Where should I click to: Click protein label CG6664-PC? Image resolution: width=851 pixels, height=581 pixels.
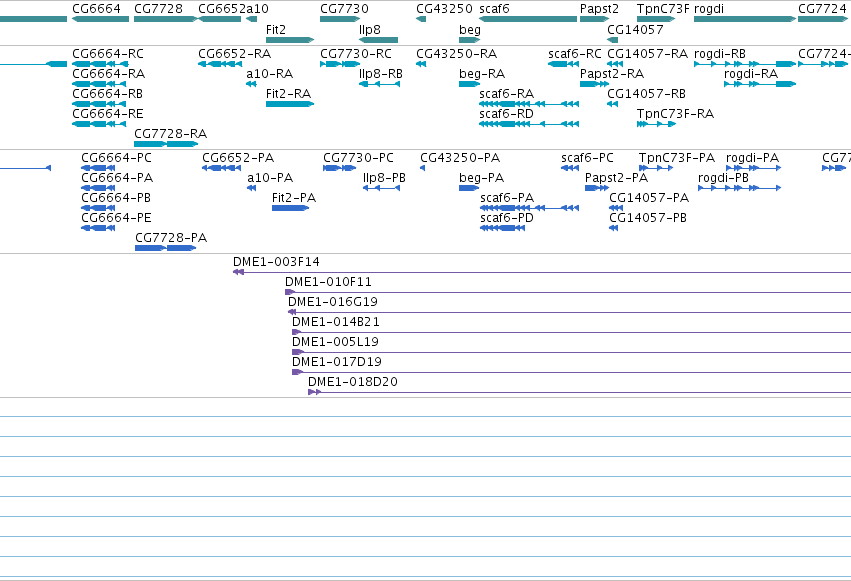pos(117,158)
